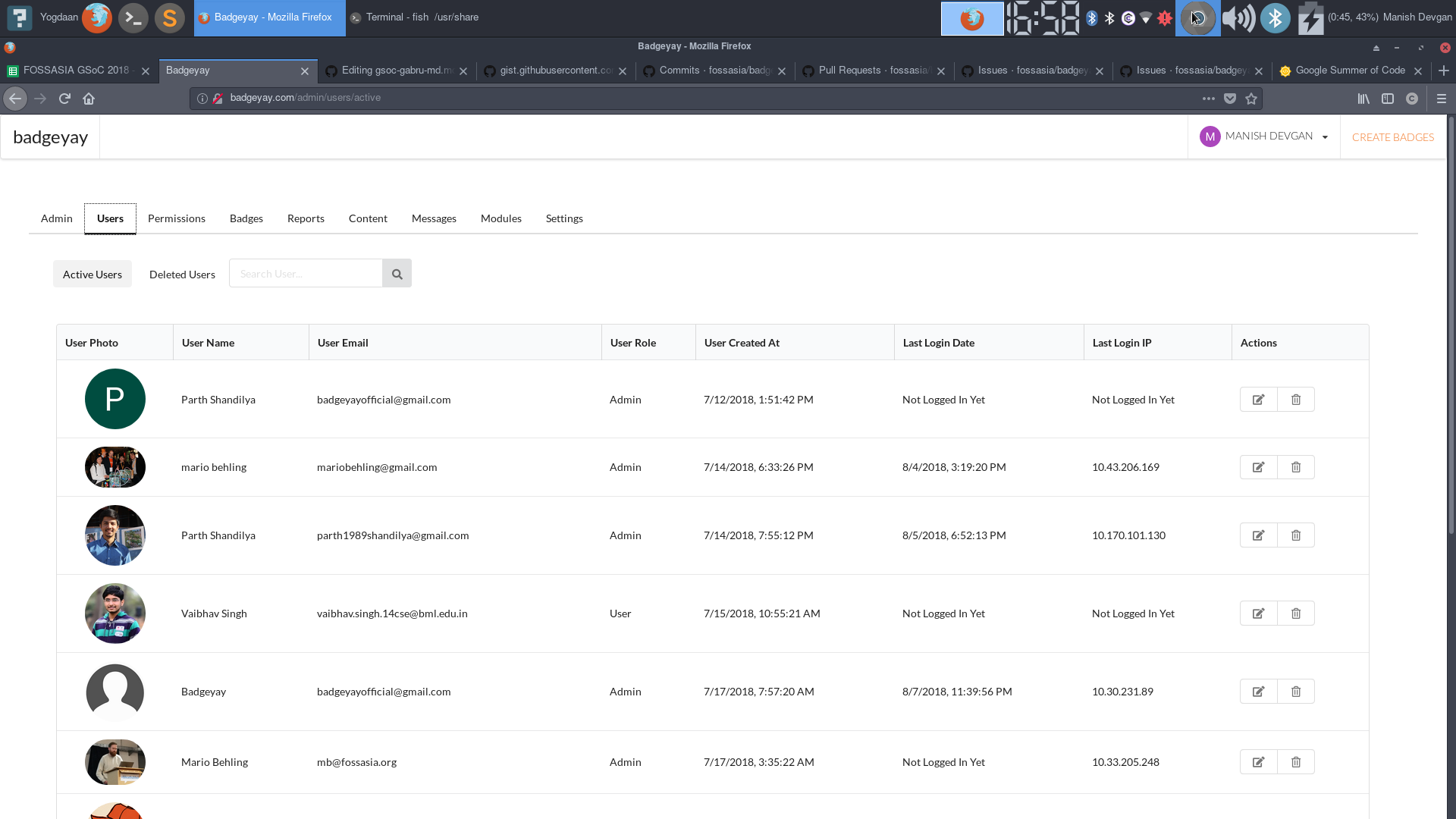Delete user Vaibhav Singh

[1296, 613]
